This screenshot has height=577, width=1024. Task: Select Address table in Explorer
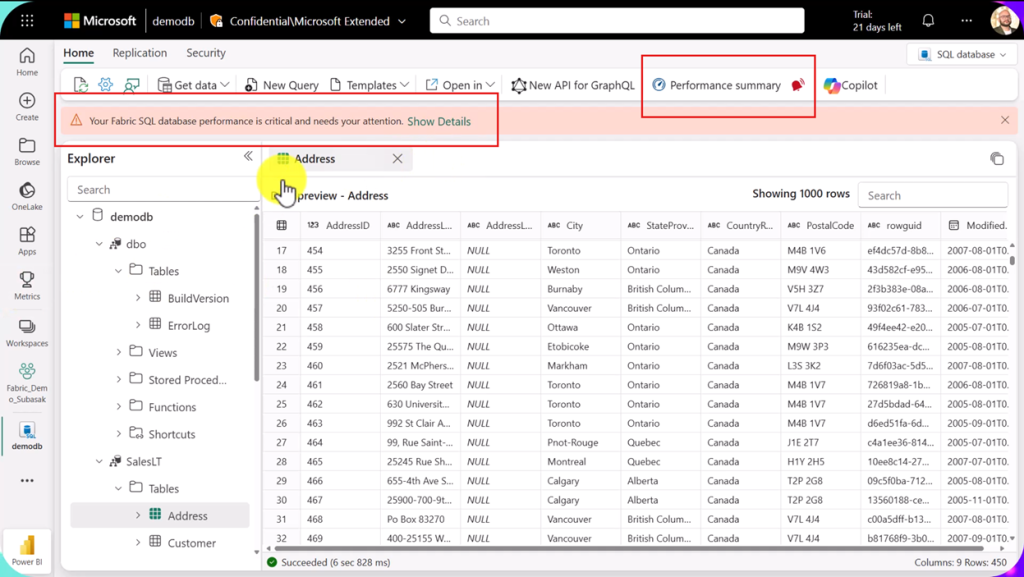point(160,515)
